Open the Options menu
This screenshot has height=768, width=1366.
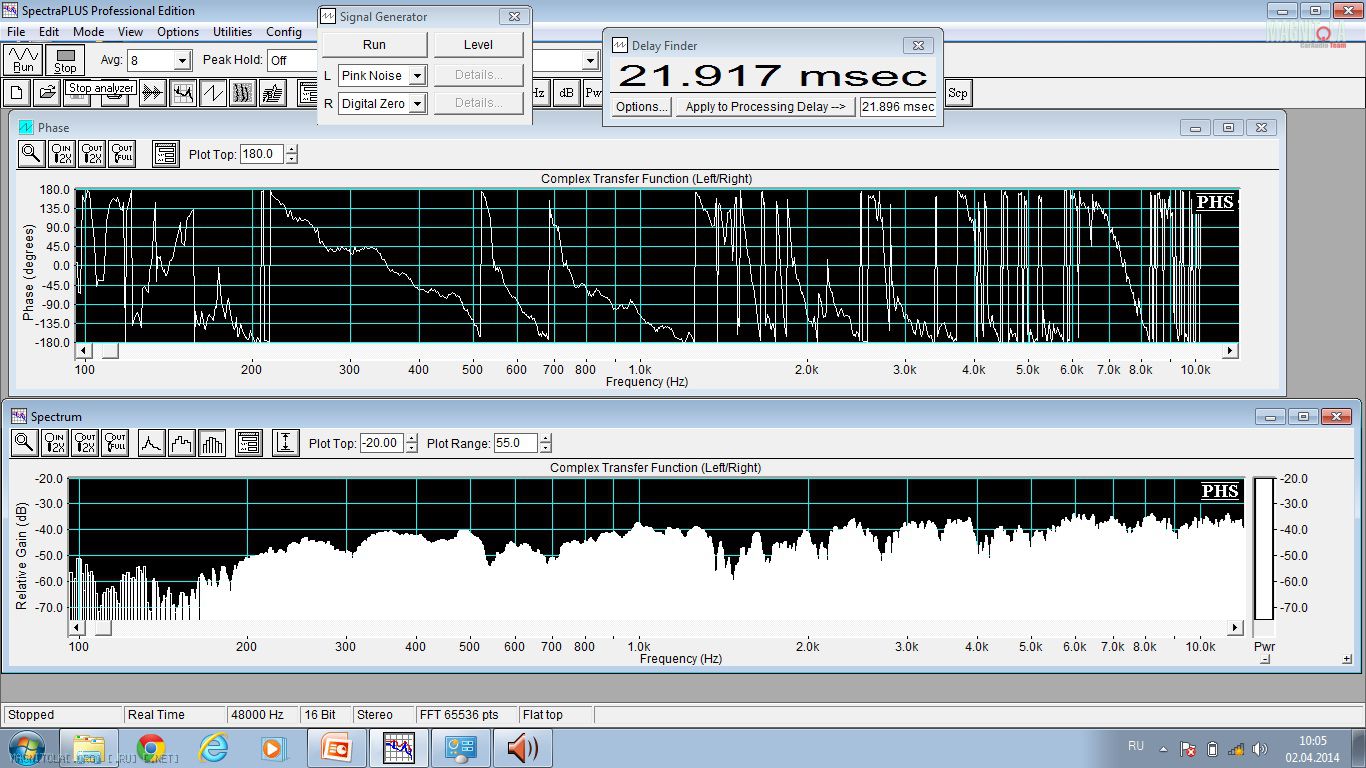click(178, 32)
